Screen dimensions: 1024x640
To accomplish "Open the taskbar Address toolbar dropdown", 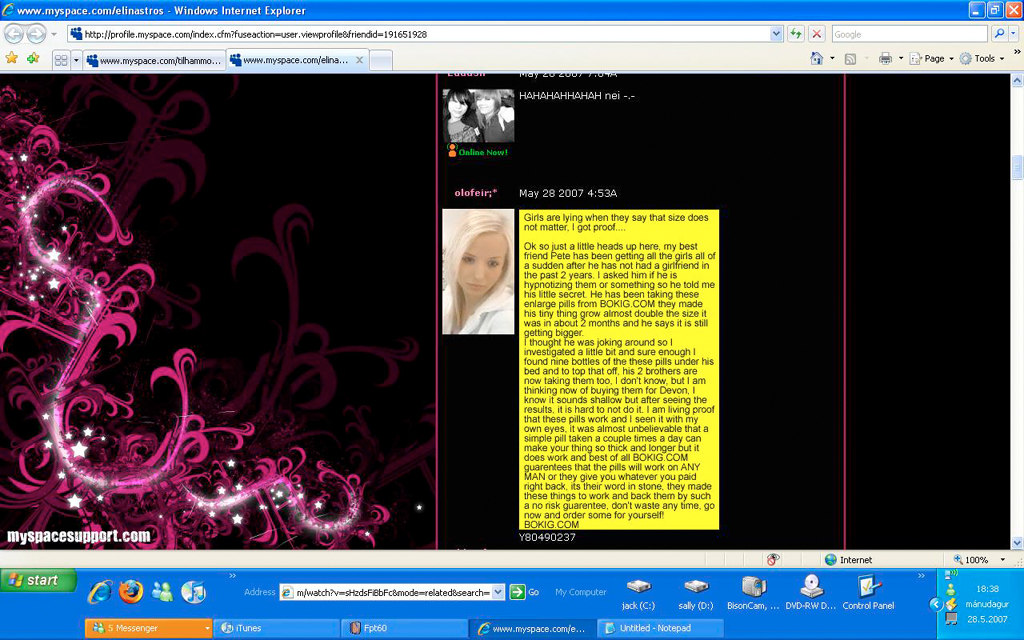I will click(498, 592).
